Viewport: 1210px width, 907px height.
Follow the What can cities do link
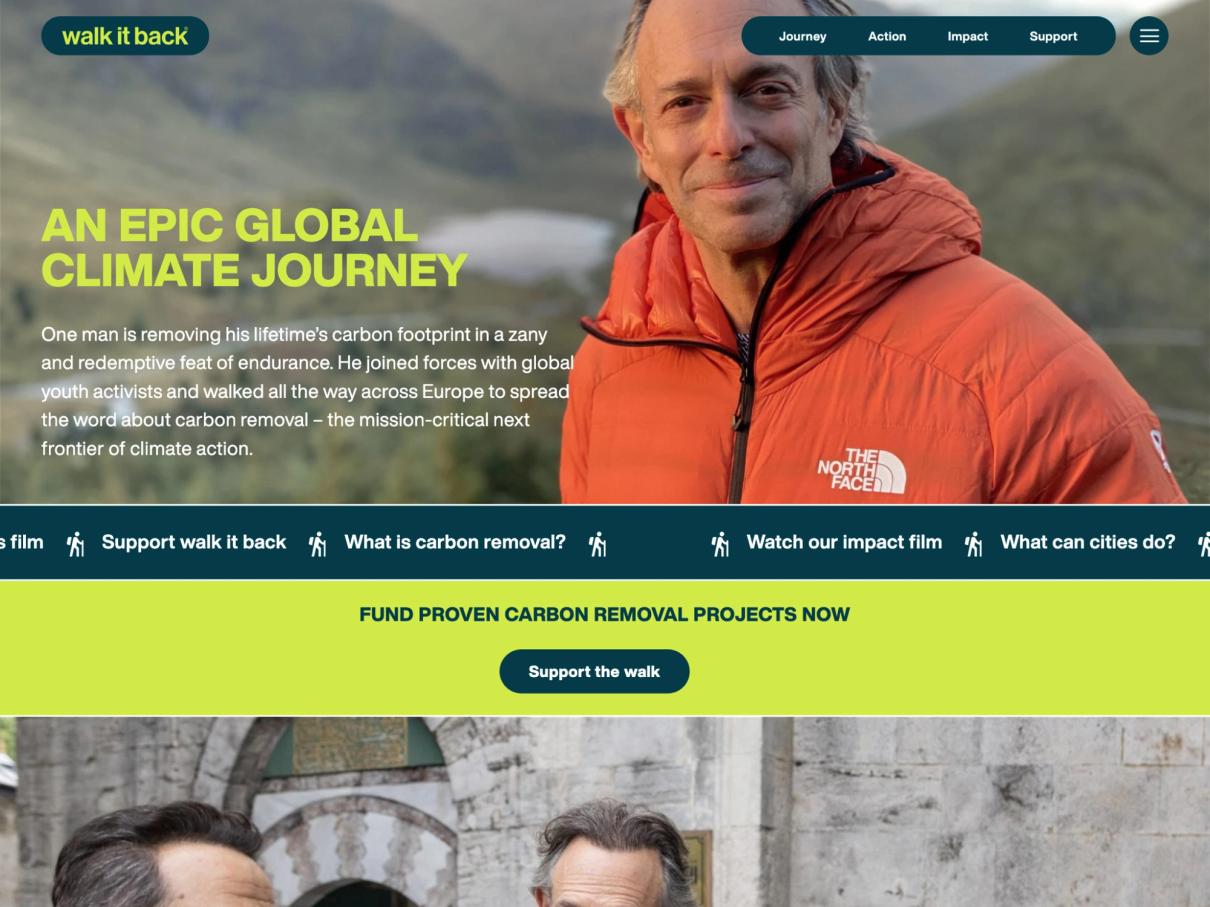[1088, 542]
